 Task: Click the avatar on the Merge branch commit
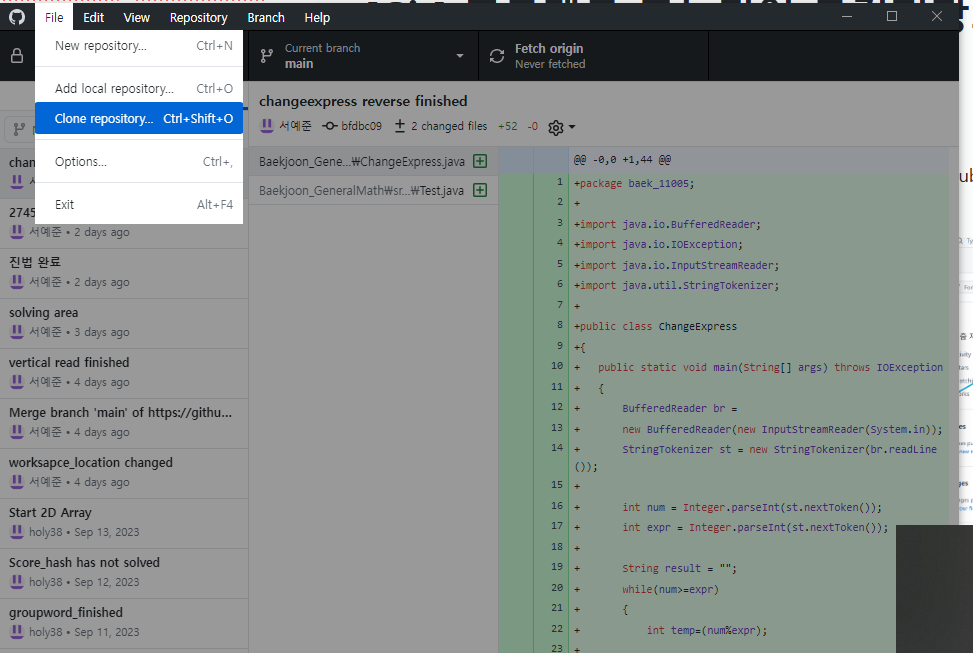(x=17, y=431)
